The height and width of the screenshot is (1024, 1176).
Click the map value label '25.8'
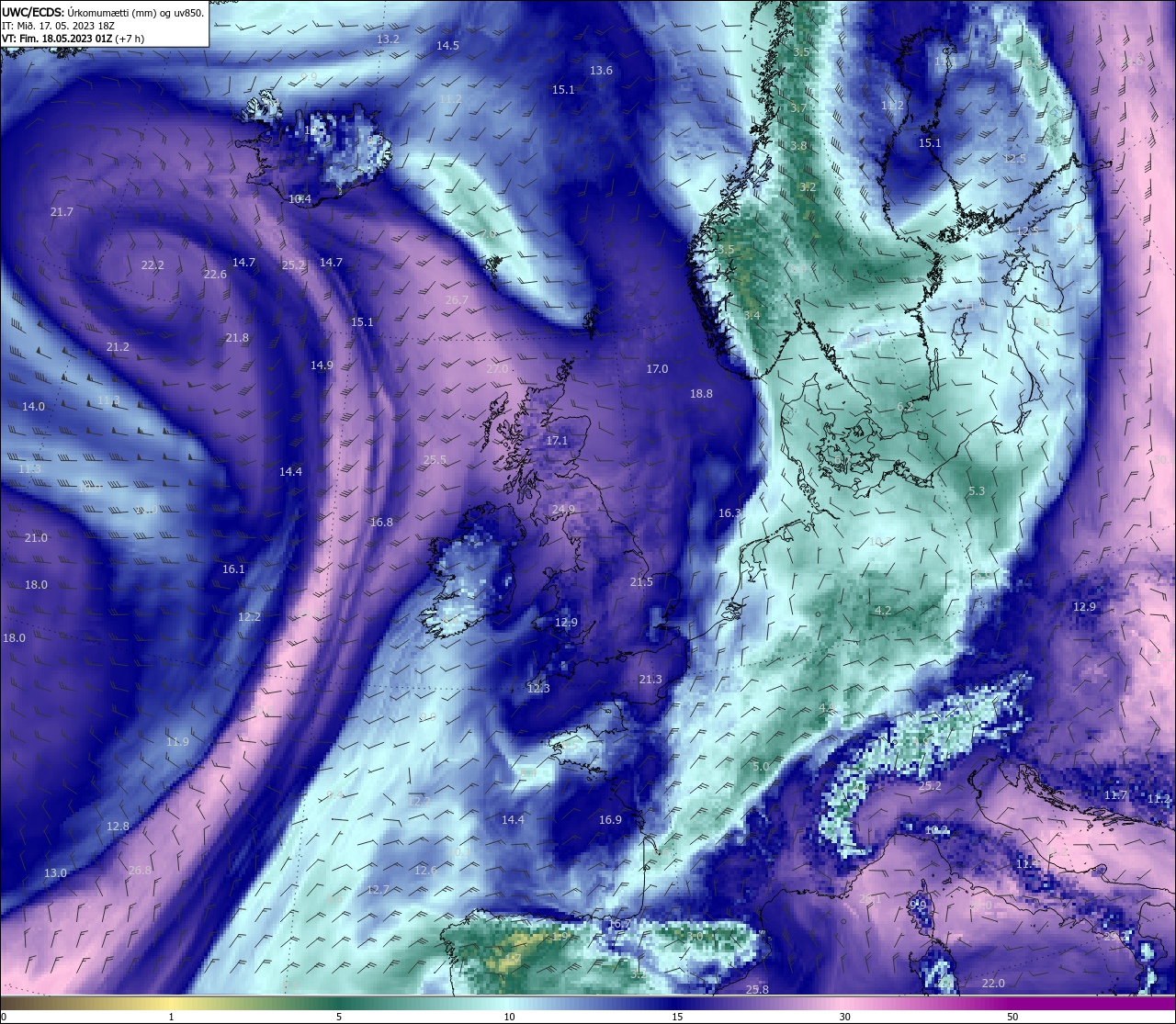coord(757,990)
